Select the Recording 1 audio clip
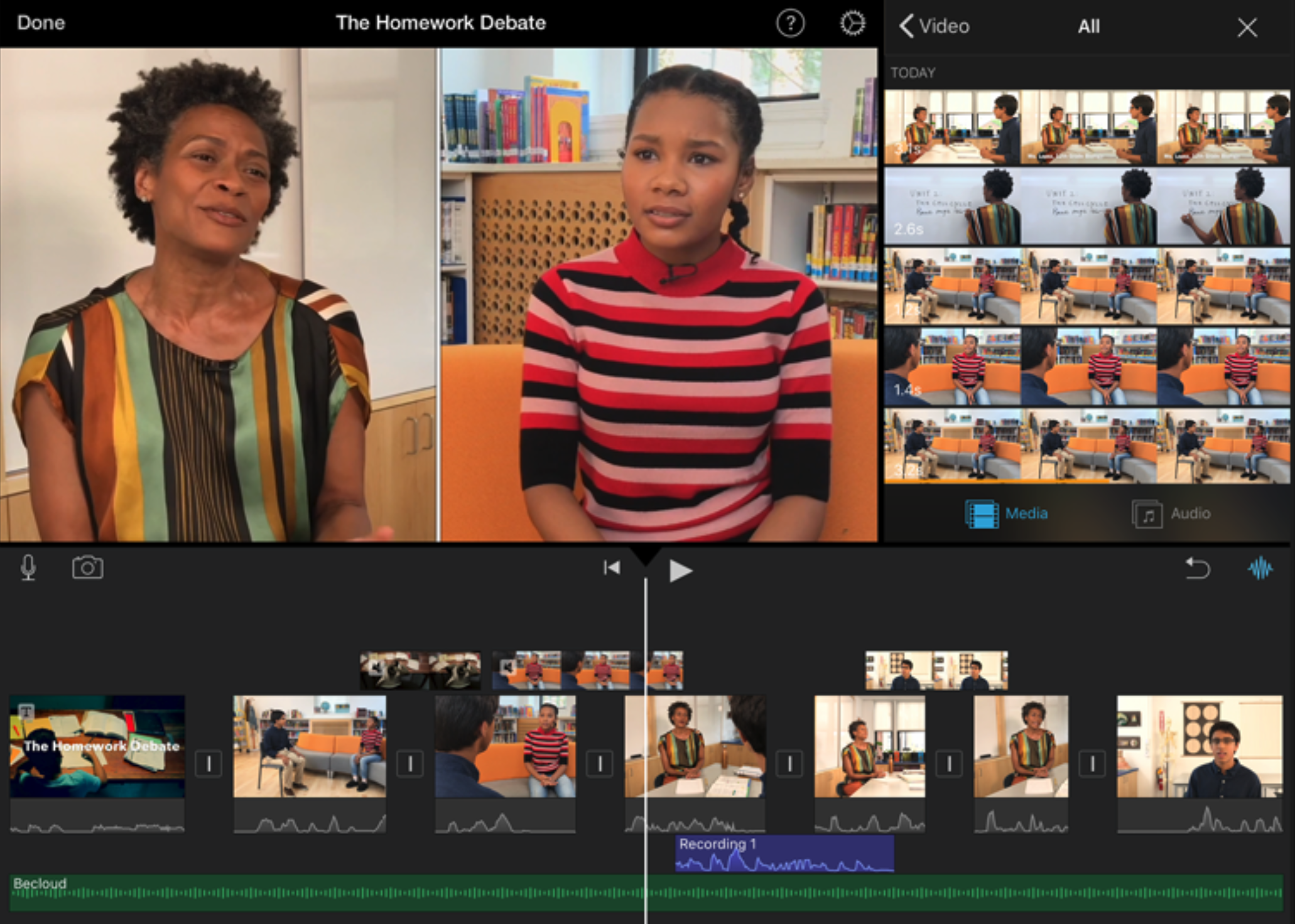The height and width of the screenshot is (924, 1295). (x=784, y=854)
